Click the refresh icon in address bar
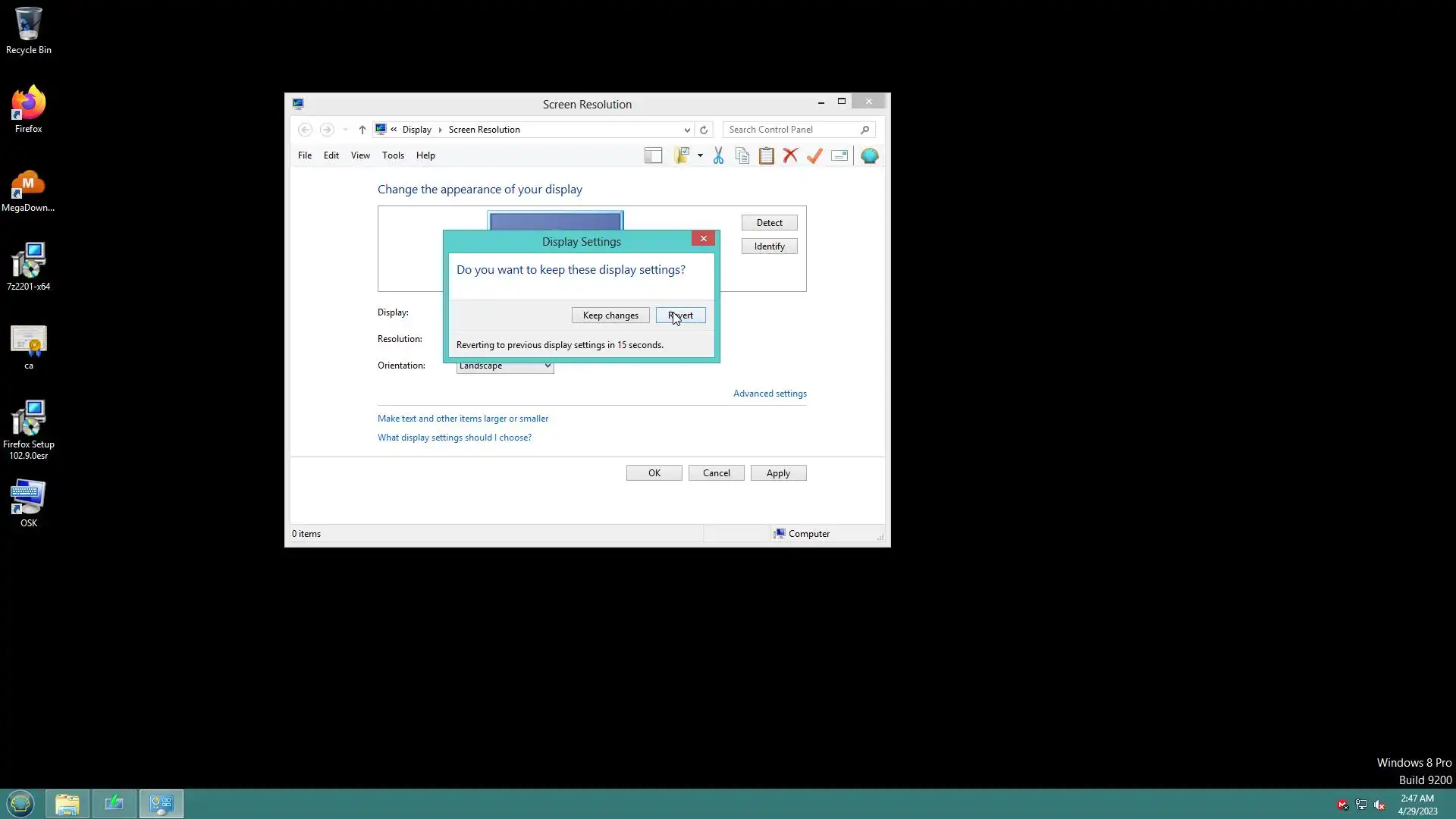The width and height of the screenshot is (1456, 819). (x=704, y=130)
